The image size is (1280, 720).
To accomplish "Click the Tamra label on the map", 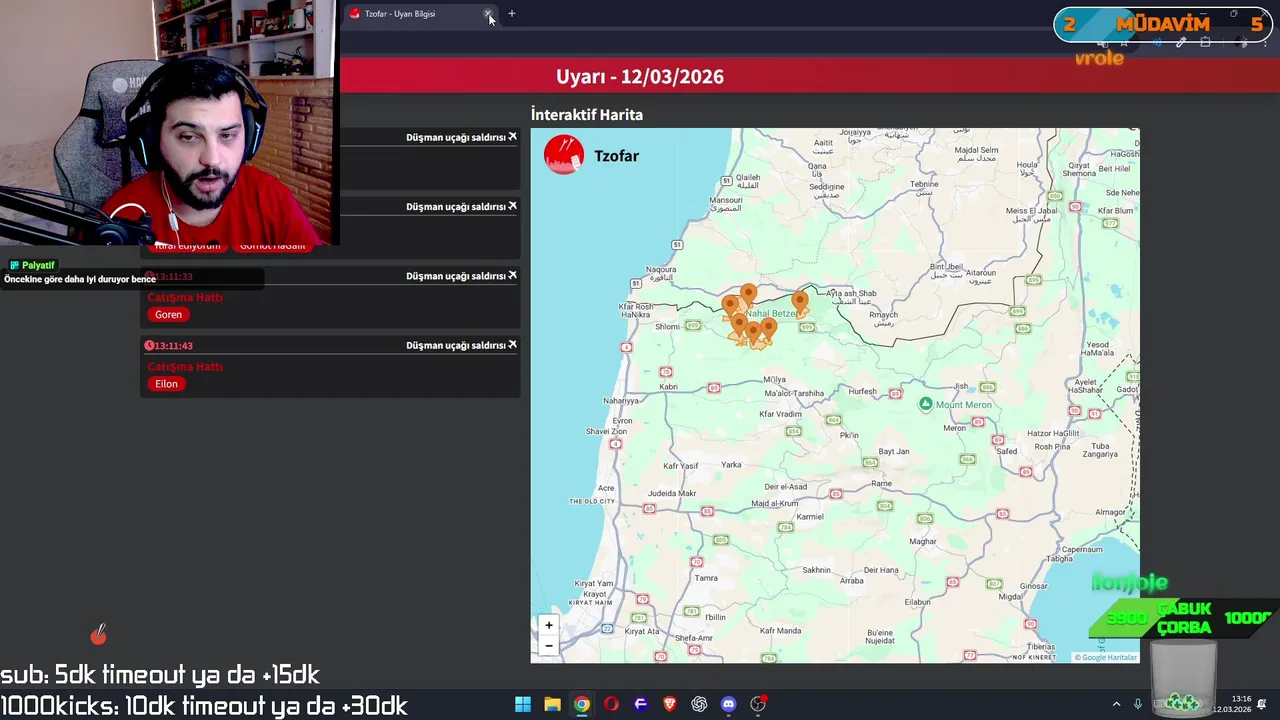I will coord(706,578).
